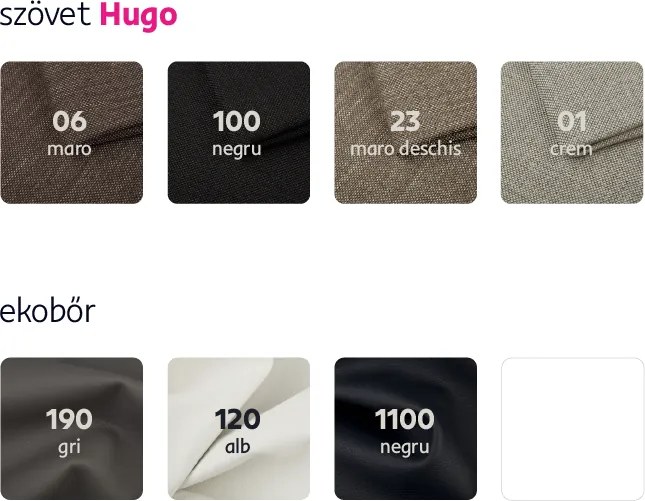Click the number 23 label
Screen dimensions: 645x501
point(405,121)
